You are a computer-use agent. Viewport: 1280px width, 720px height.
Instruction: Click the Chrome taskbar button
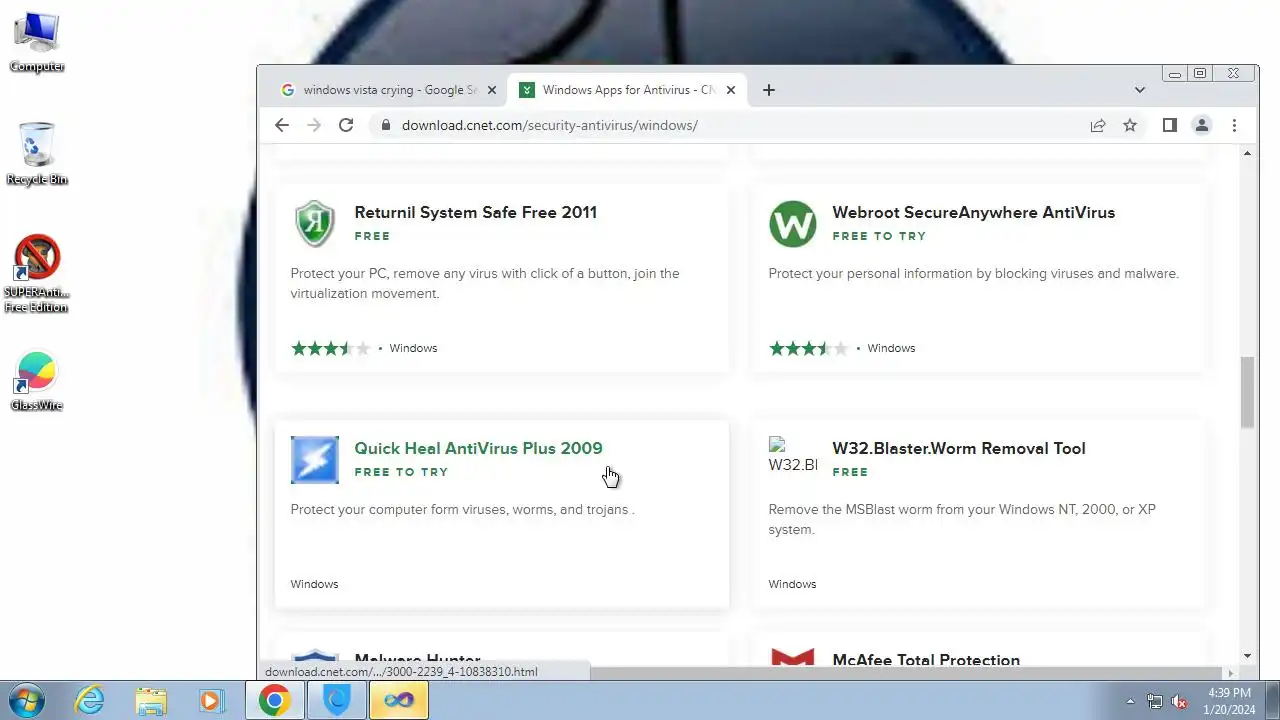tap(275, 701)
